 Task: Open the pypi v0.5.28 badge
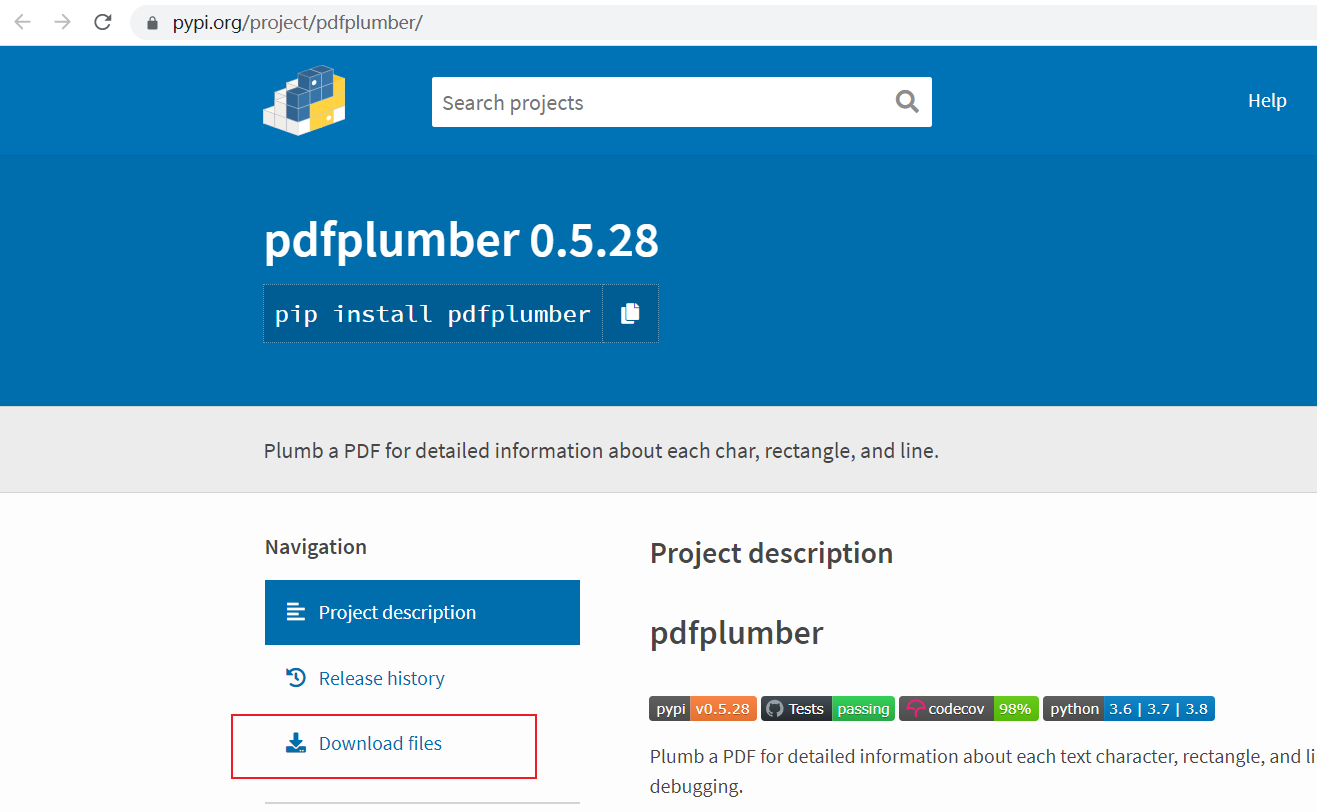coord(703,709)
